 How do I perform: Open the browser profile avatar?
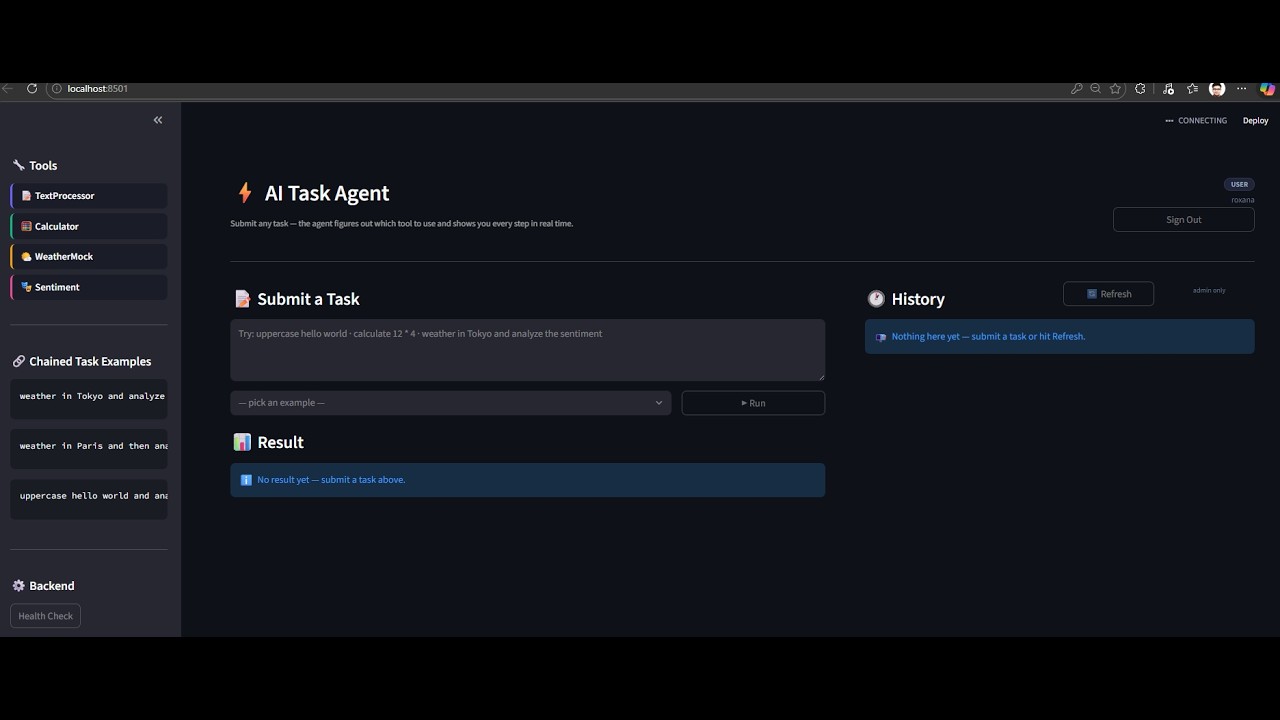tap(1217, 89)
